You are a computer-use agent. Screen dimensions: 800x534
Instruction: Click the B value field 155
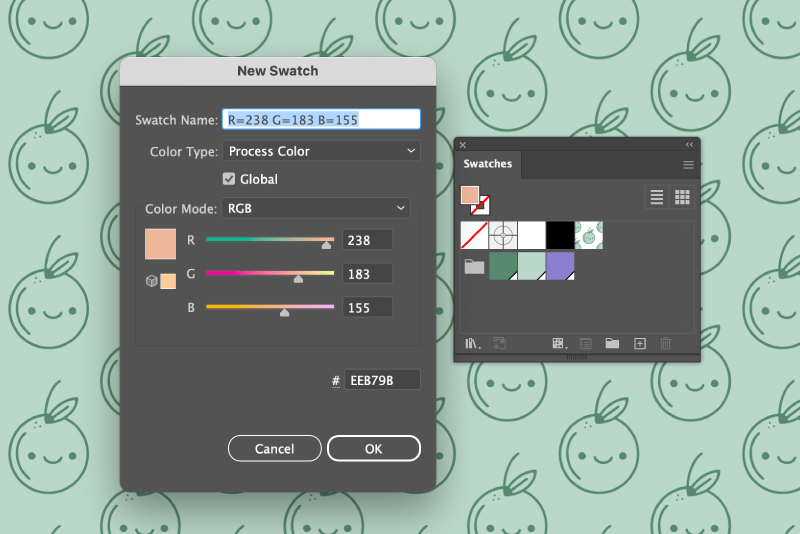click(367, 307)
